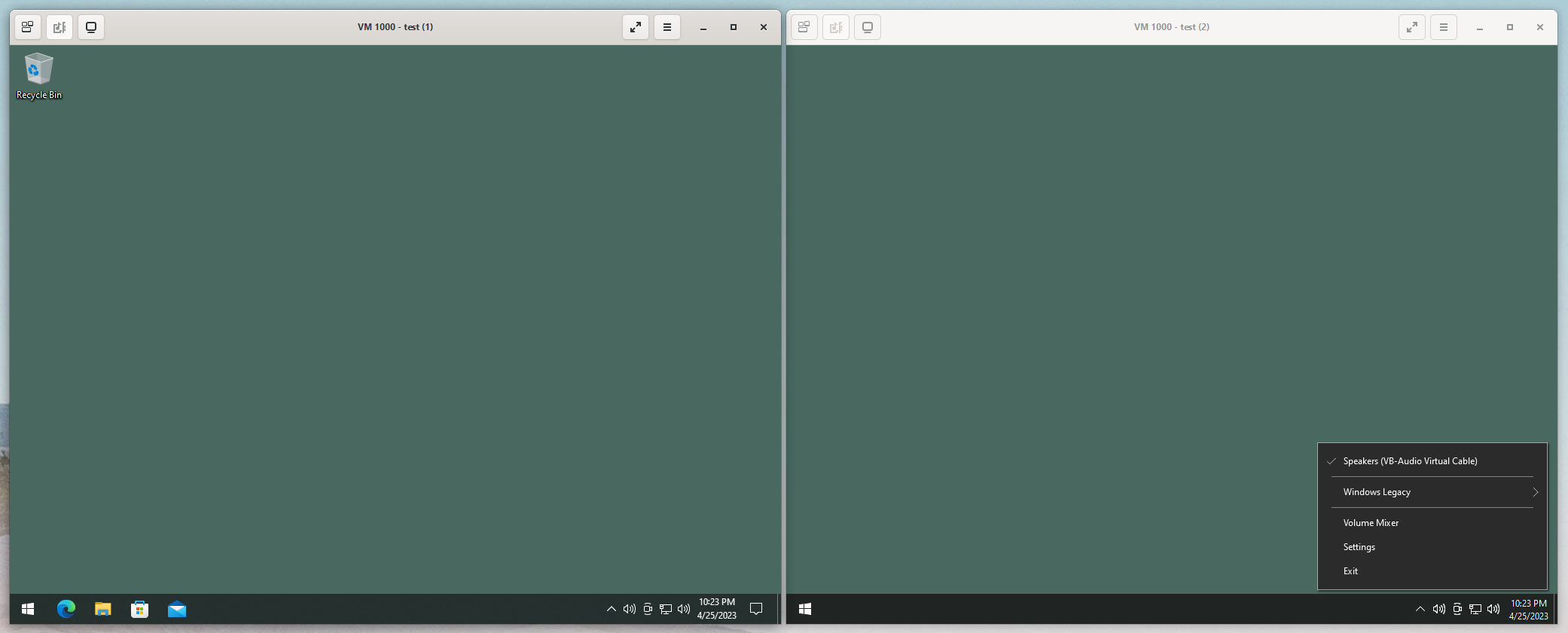Viewport: 1568px width, 633px height.
Task: Open the hamburger menu in test (2) window
Action: [x=1444, y=27]
